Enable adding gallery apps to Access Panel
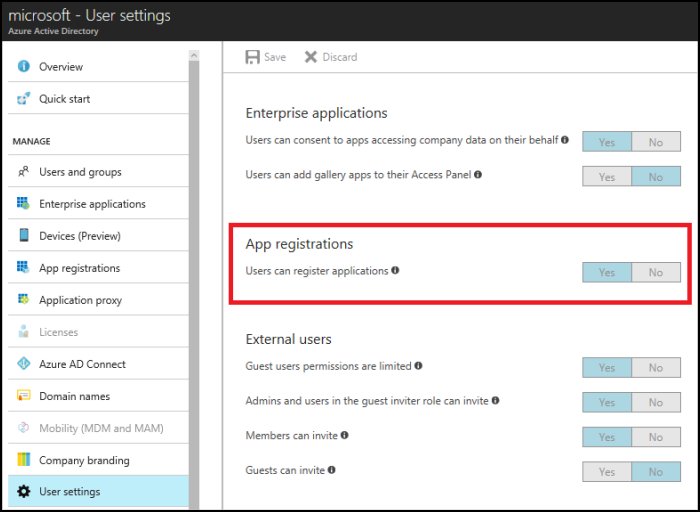 [x=607, y=177]
